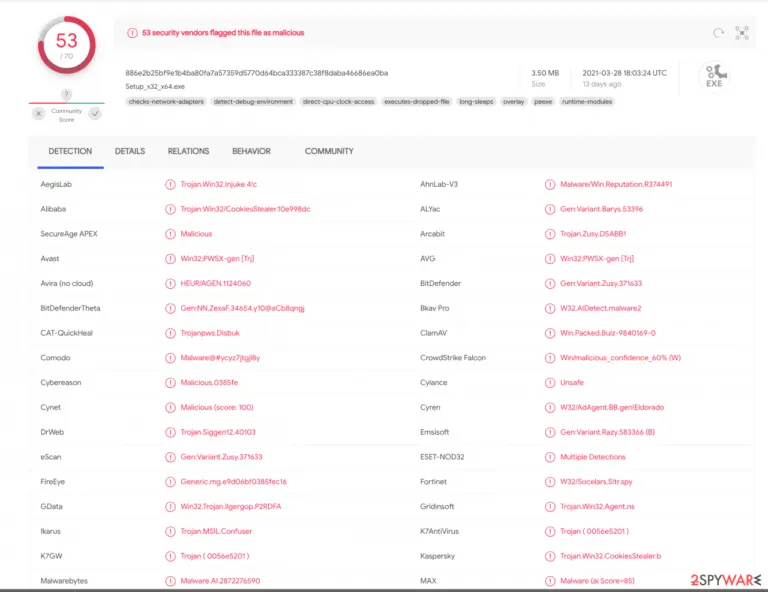
Task: Click the warning icon next to Trojan.Win32.Injuke.4!c
Action: pyautogui.click(x=170, y=185)
